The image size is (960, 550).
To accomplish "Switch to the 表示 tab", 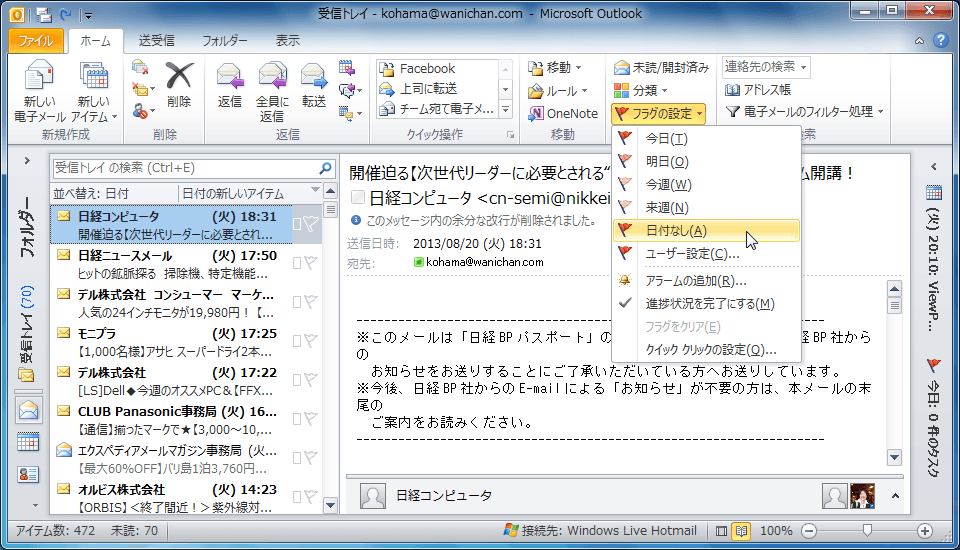I will tap(288, 41).
